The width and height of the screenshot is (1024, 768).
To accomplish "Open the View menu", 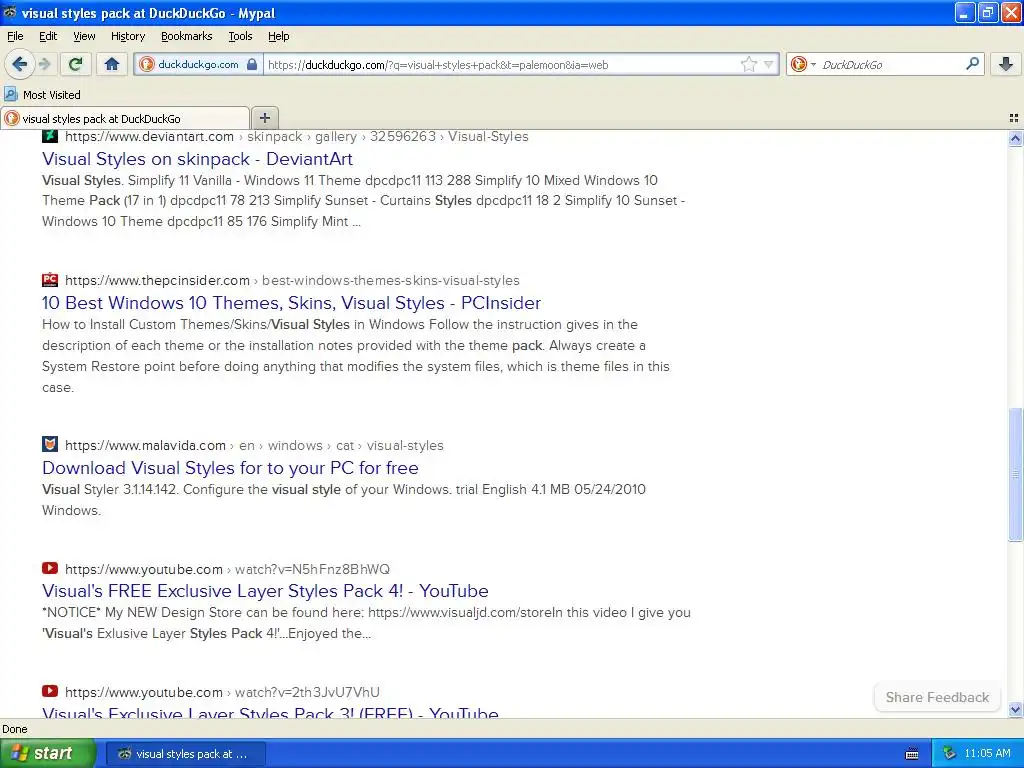I will click(x=84, y=36).
